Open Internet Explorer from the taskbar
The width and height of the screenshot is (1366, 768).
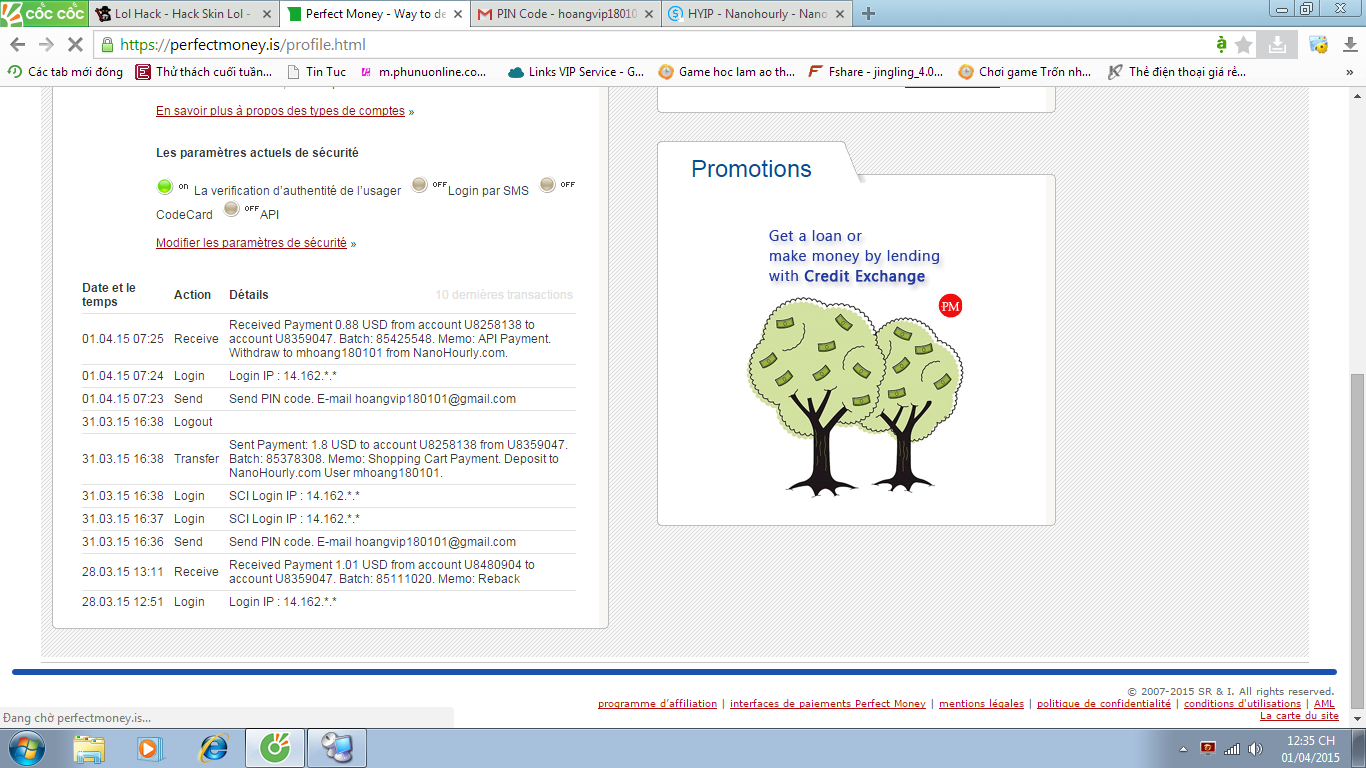pyautogui.click(x=214, y=747)
